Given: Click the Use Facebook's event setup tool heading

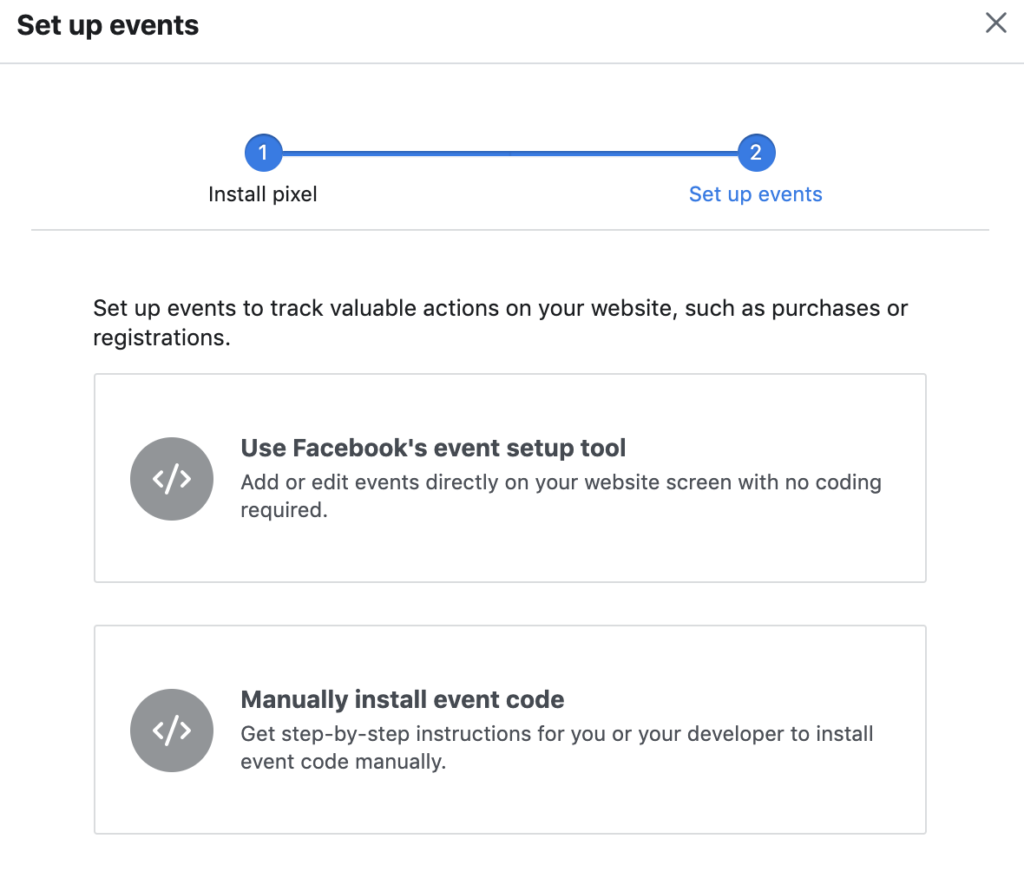Looking at the screenshot, I should point(432,448).
